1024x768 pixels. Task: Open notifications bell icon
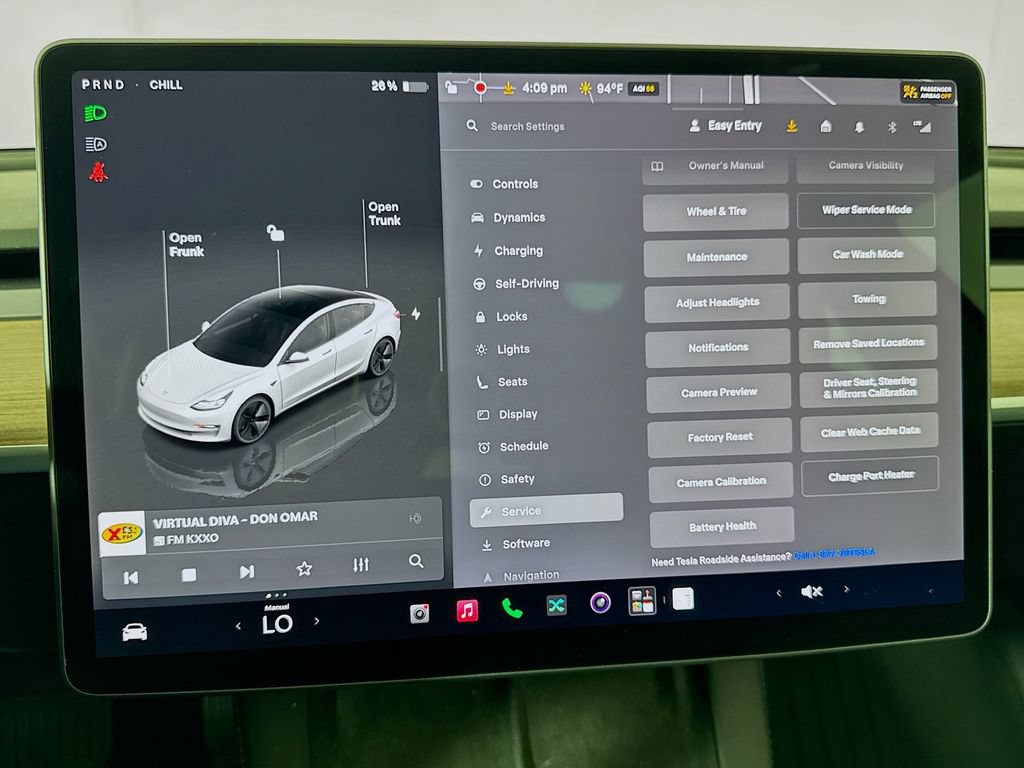click(x=859, y=127)
